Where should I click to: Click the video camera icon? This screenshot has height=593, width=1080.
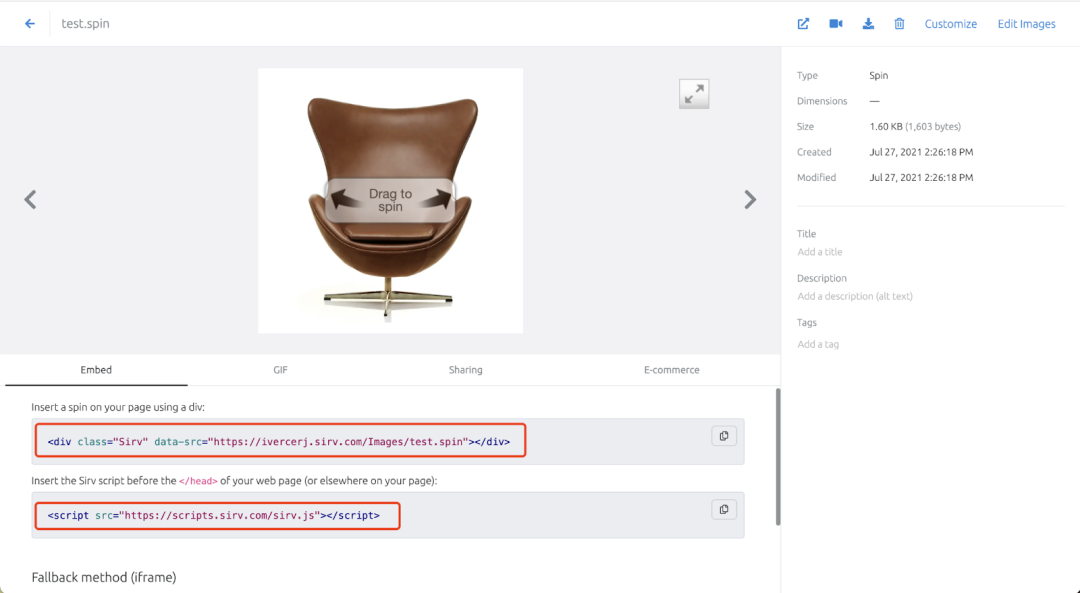pyautogui.click(x=835, y=23)
